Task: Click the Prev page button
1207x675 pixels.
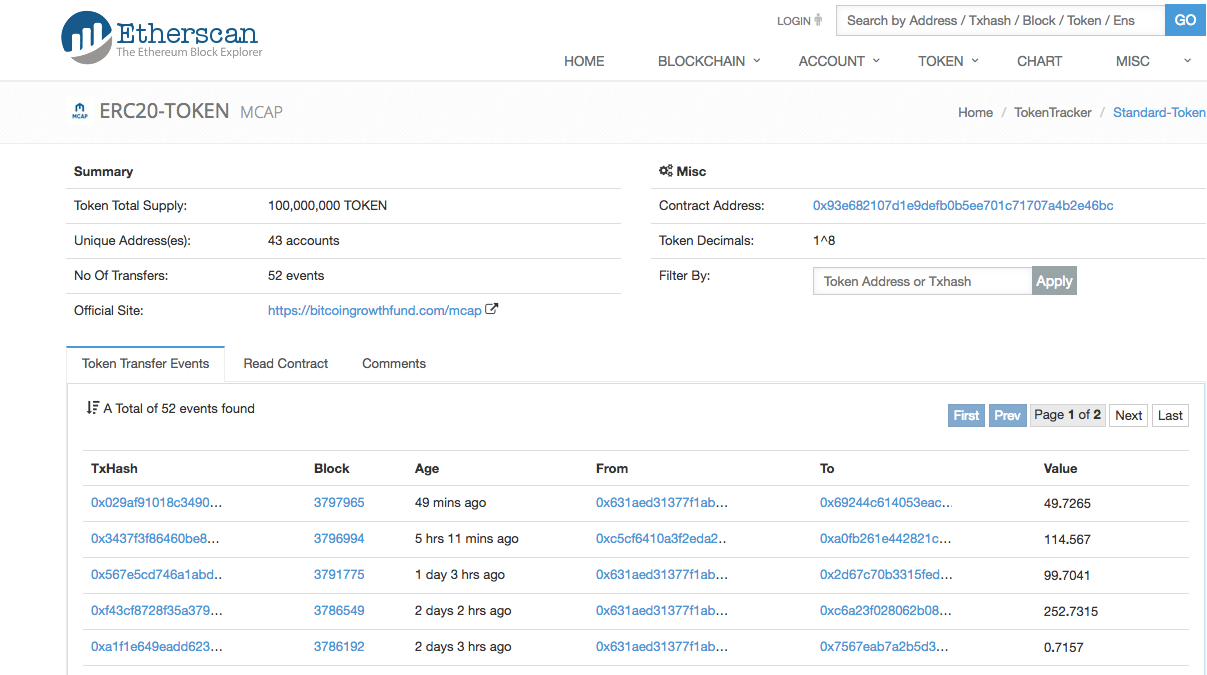Action: [x=1007, y=415]
